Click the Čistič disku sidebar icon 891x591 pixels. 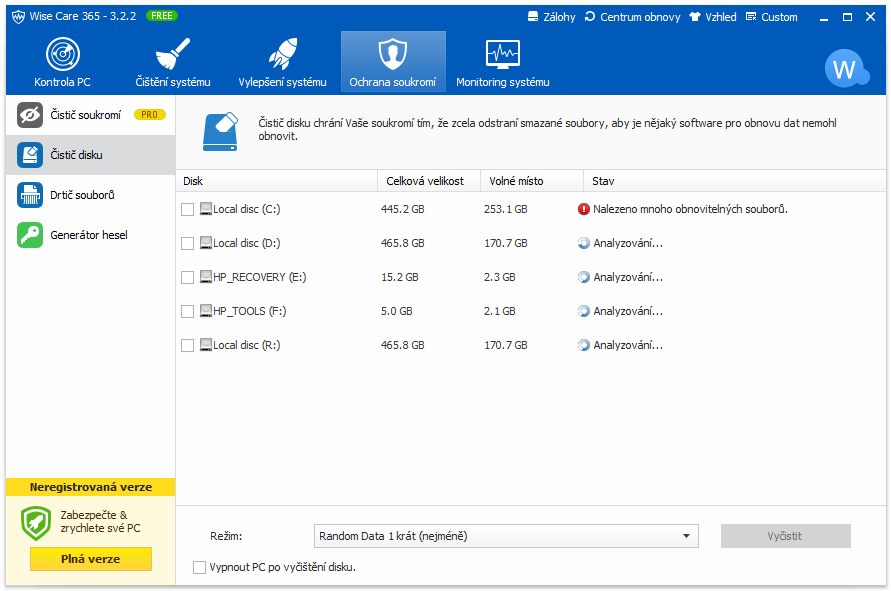click(x=30, y=155)
